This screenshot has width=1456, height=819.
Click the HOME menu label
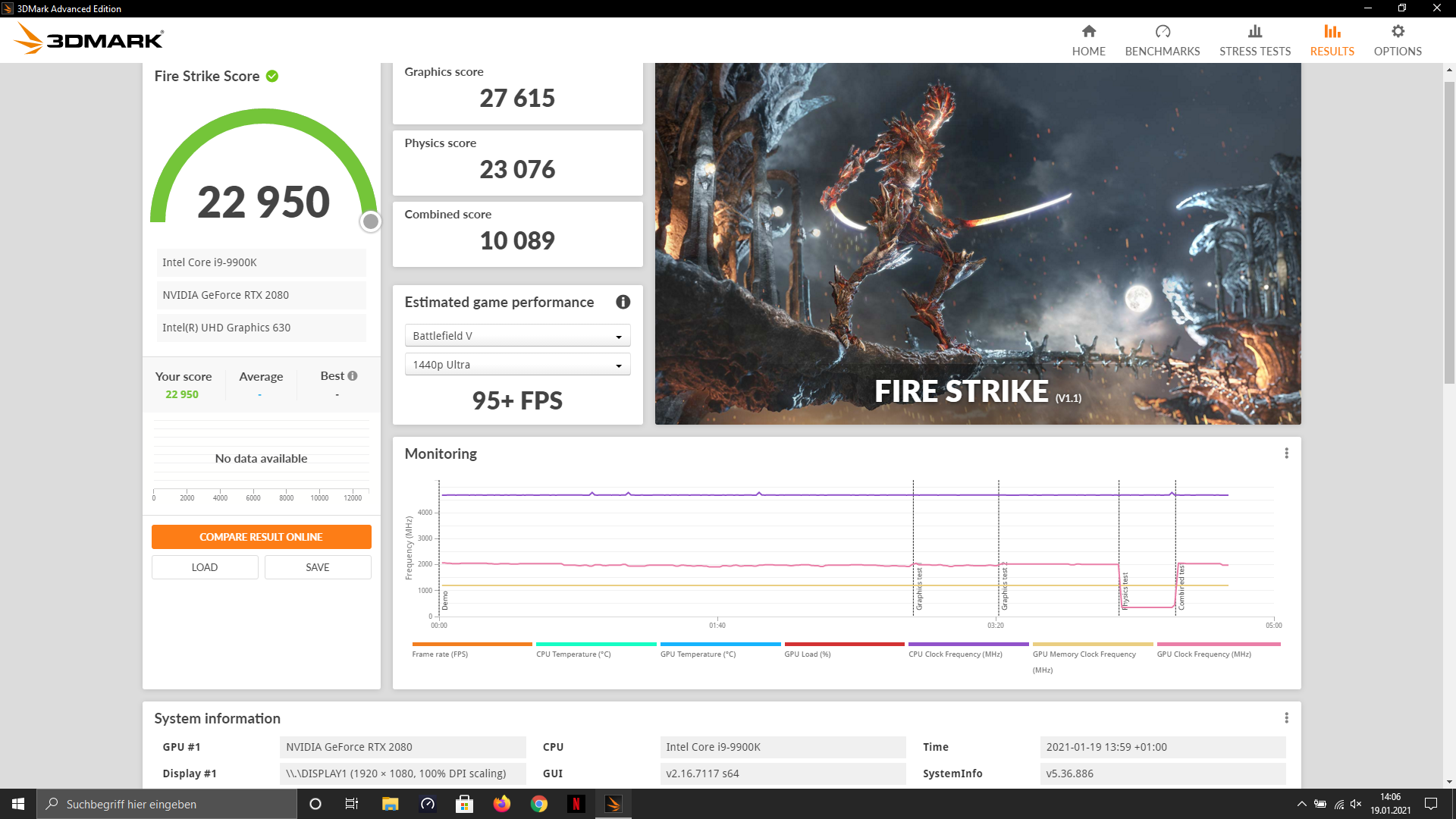click(x=1088, y=52)
